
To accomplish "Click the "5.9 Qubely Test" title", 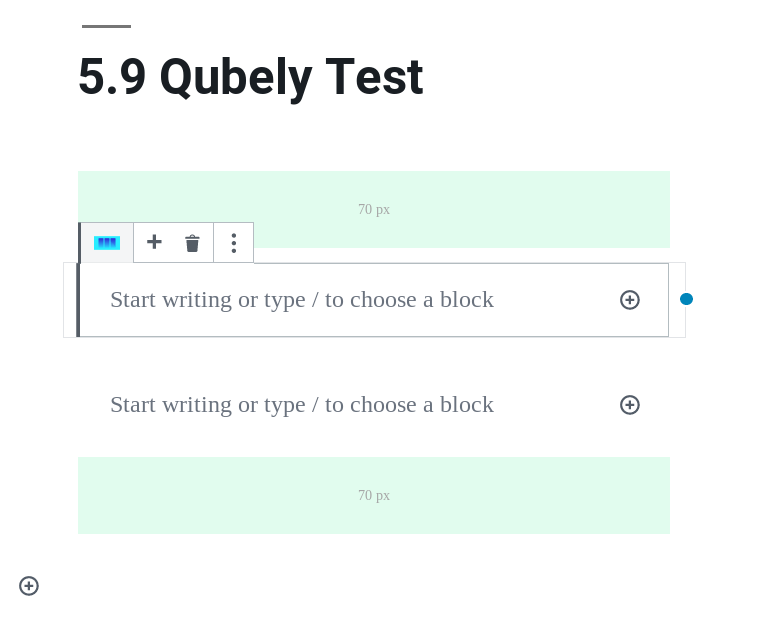I will [x=250, y=77].
